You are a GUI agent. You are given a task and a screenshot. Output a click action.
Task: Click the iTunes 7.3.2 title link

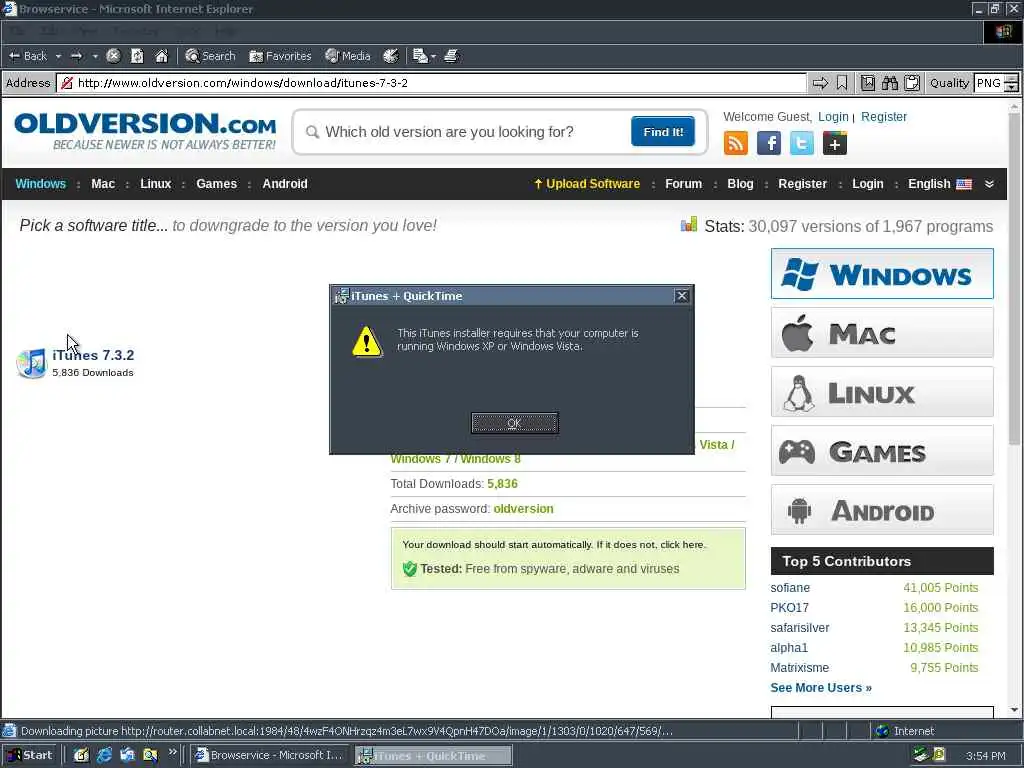point(93,355)
